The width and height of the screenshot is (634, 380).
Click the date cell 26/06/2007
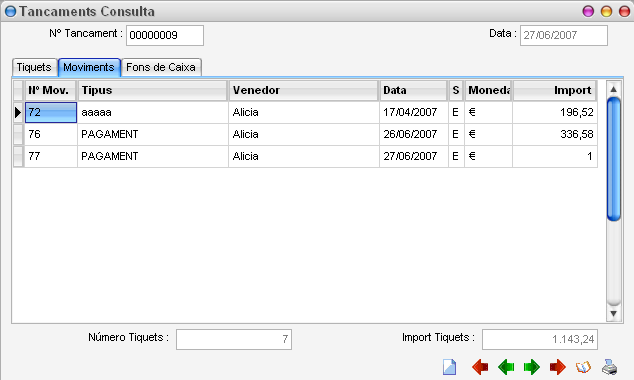click(414, 134)
